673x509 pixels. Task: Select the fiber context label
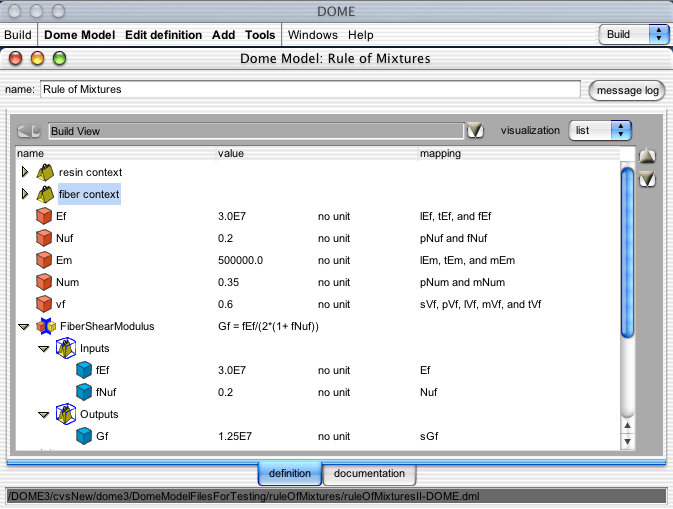click(89, 194)
